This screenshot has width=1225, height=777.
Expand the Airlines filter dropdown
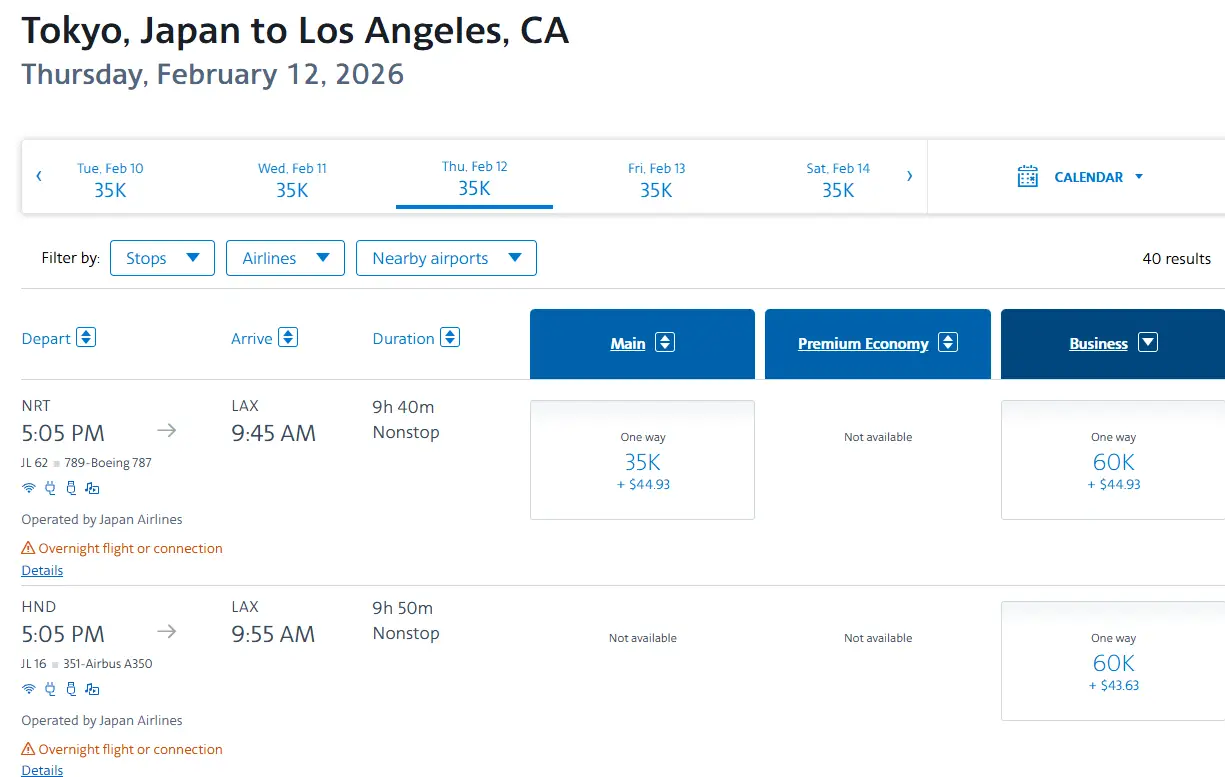coord(285,258)
